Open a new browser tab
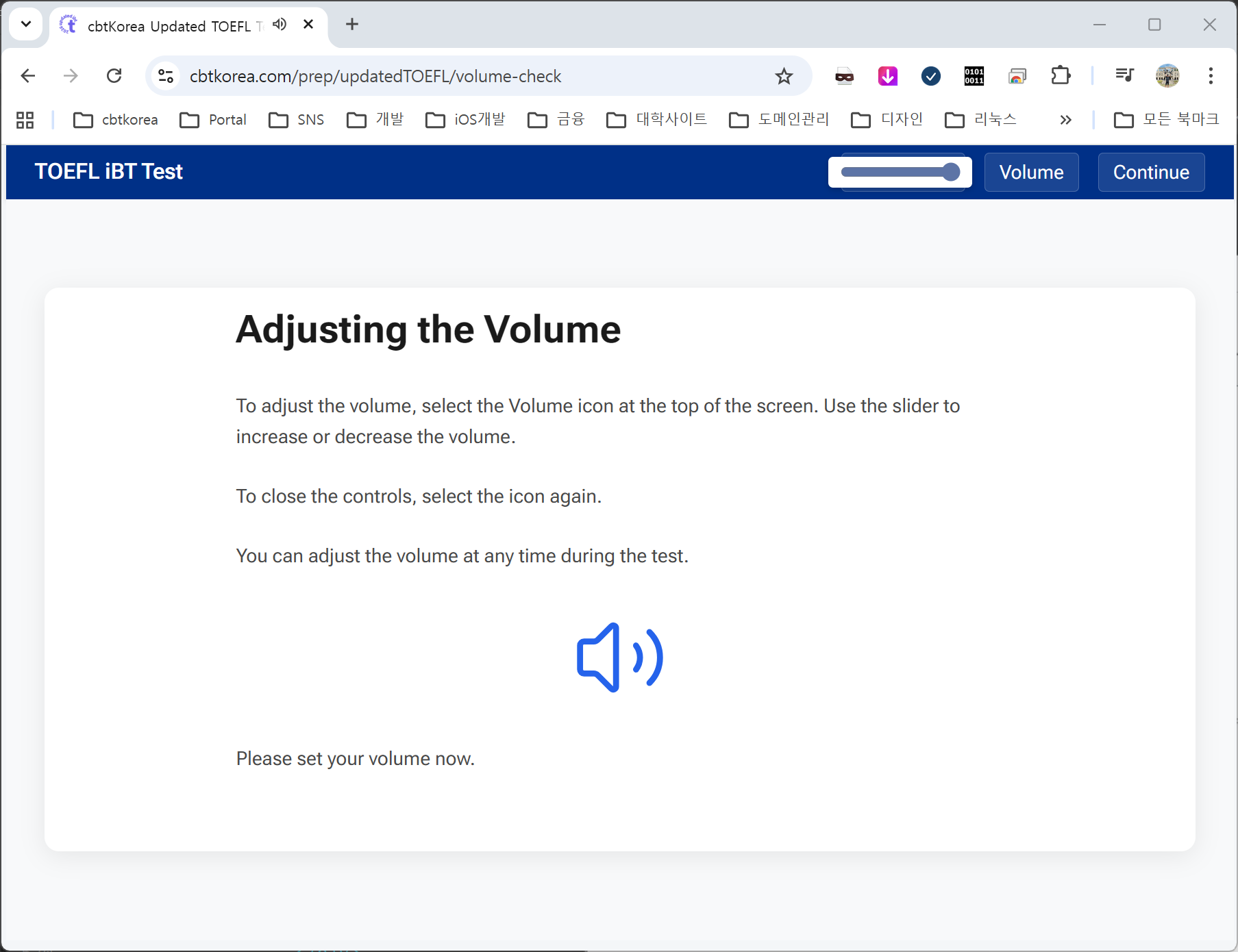This screenshot has height=952, width=1238. tap(352, 25)
